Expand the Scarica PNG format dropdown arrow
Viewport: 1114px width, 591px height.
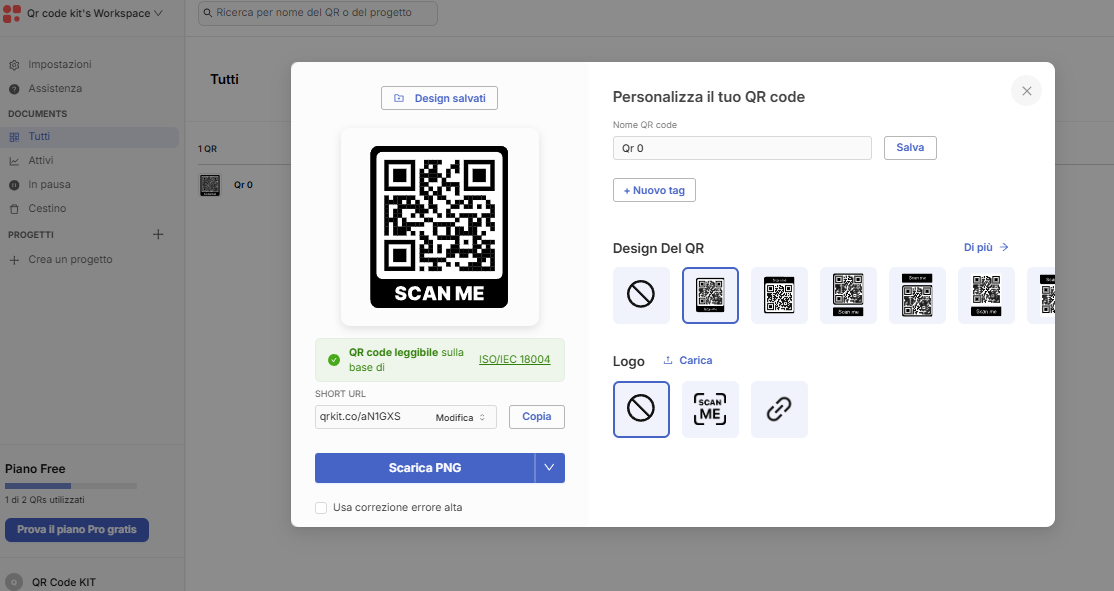tap(549, 467)
